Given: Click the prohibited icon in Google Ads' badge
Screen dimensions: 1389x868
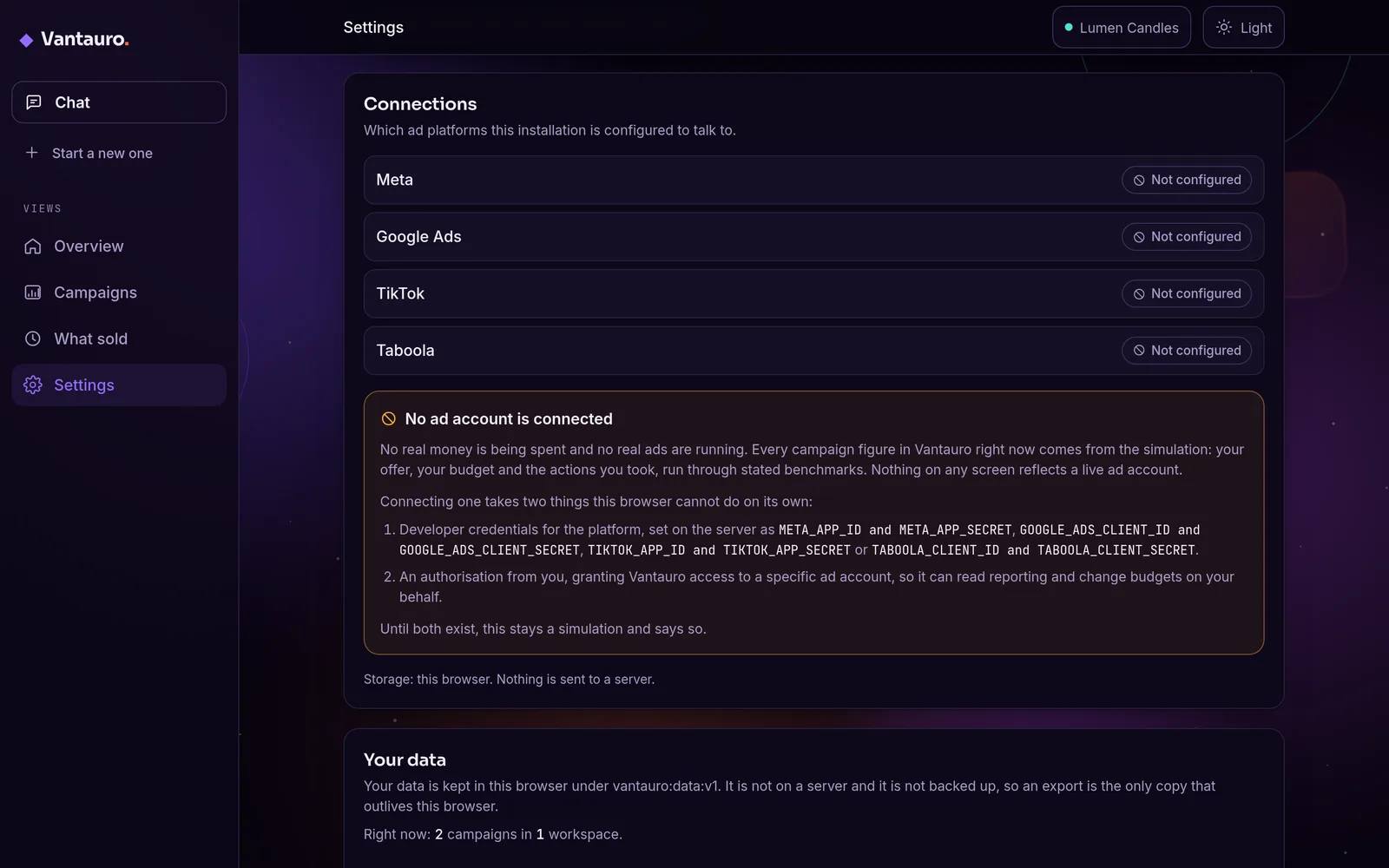Looking at the screenshot, I should click(x=1139, y=237).
